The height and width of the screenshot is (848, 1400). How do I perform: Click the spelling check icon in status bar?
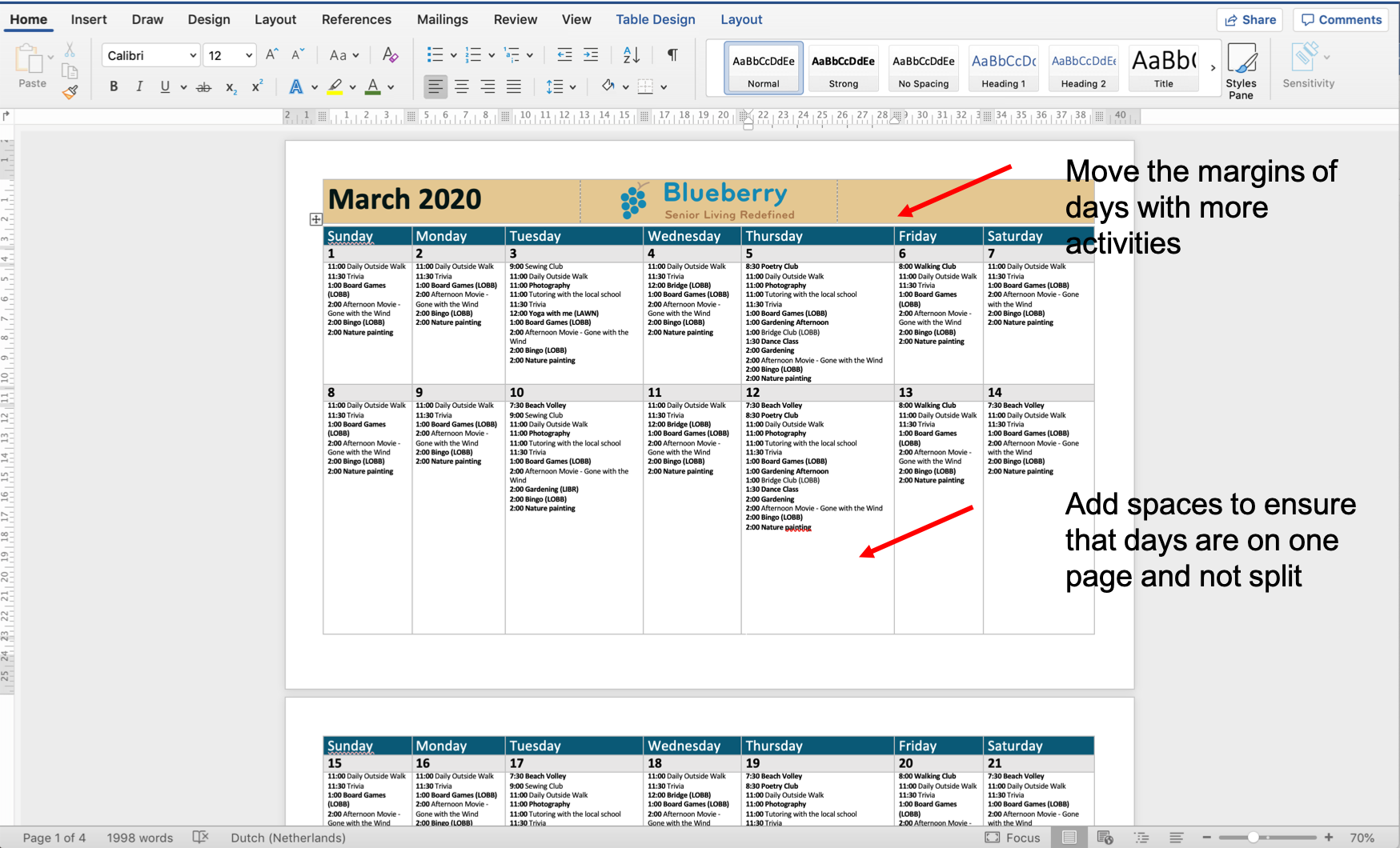point(201,837)
